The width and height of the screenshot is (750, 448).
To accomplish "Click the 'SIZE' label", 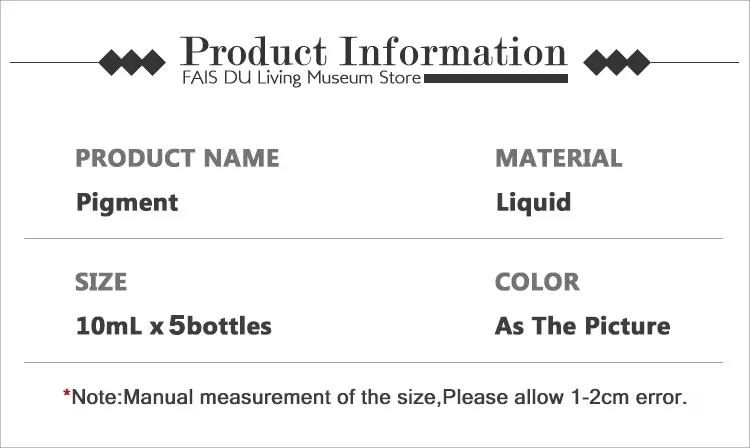I will pos(101,282).
